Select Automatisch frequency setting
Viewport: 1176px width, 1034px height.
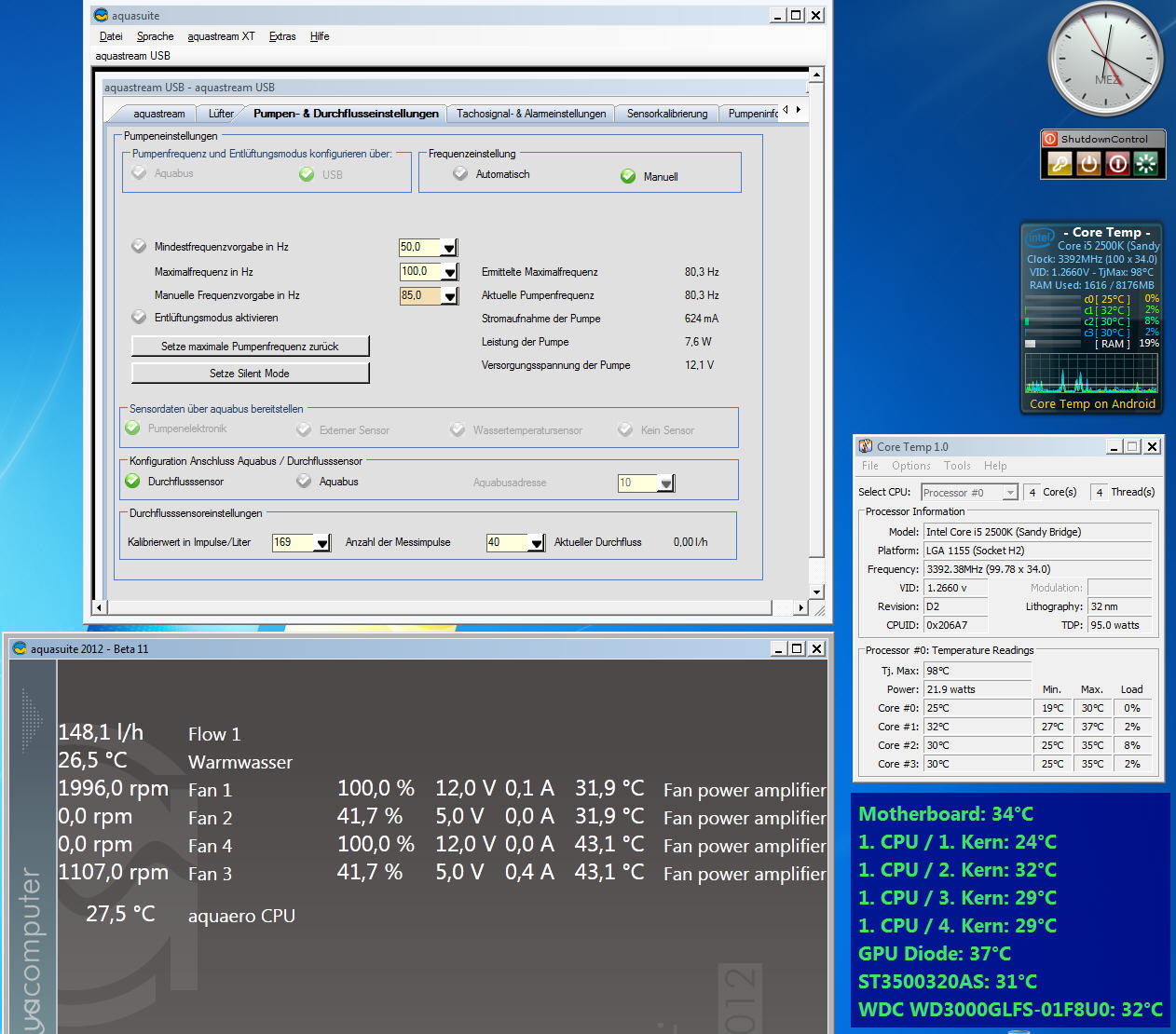point(460,173)
